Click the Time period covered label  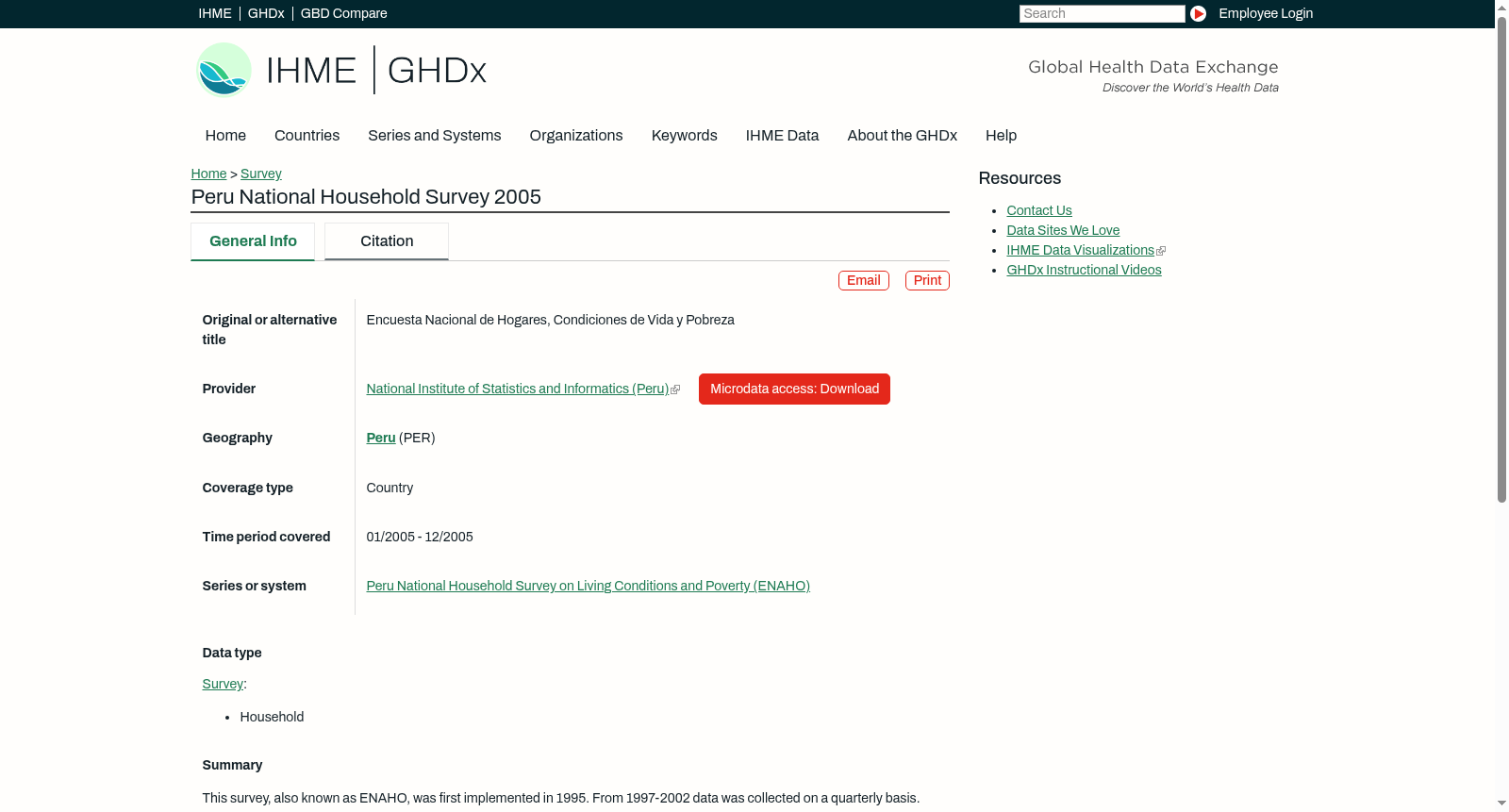click(x=266, y=537)
